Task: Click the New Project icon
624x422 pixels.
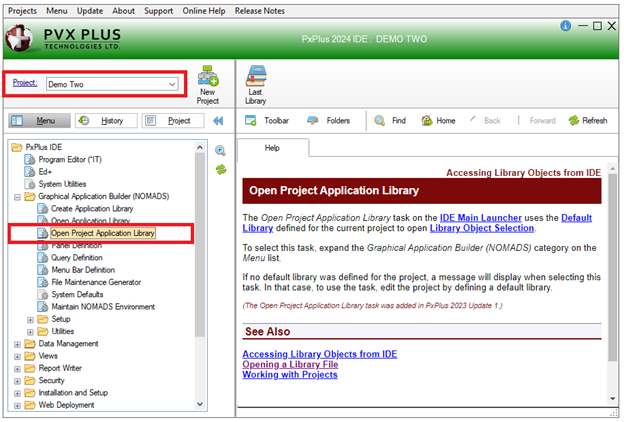Action: click(x=208, y=79)
